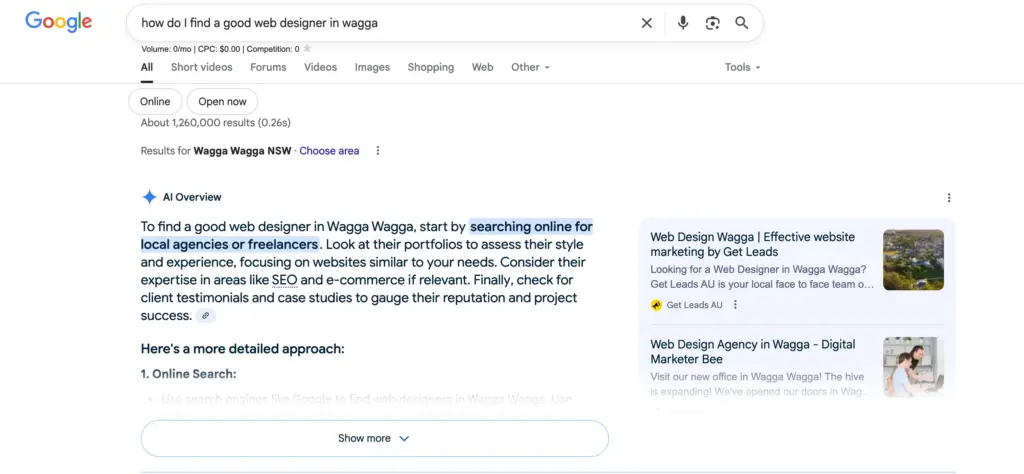Open Web Design Wagga Get Leads result
1024x474 pixels.
pyautogui.click(x=752, y=244)
